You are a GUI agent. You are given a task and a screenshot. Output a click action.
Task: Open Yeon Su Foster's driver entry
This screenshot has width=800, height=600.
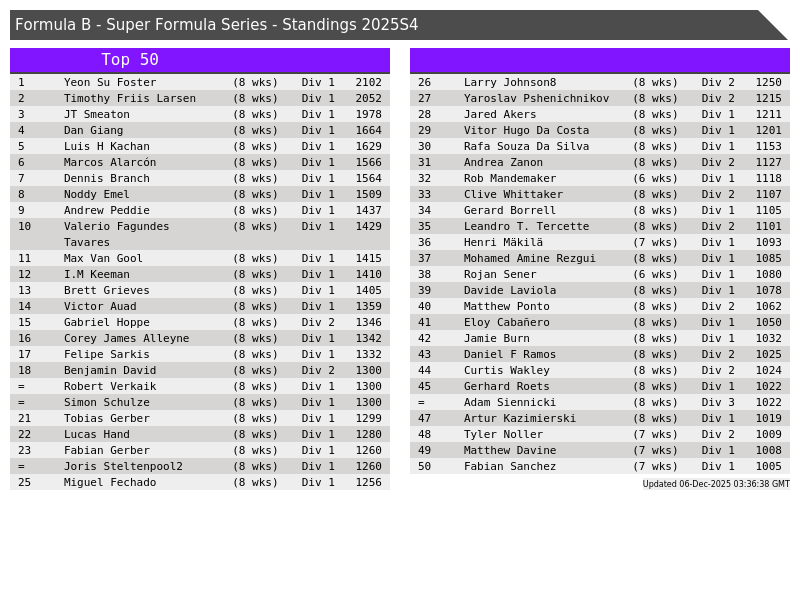click(110, 82)
